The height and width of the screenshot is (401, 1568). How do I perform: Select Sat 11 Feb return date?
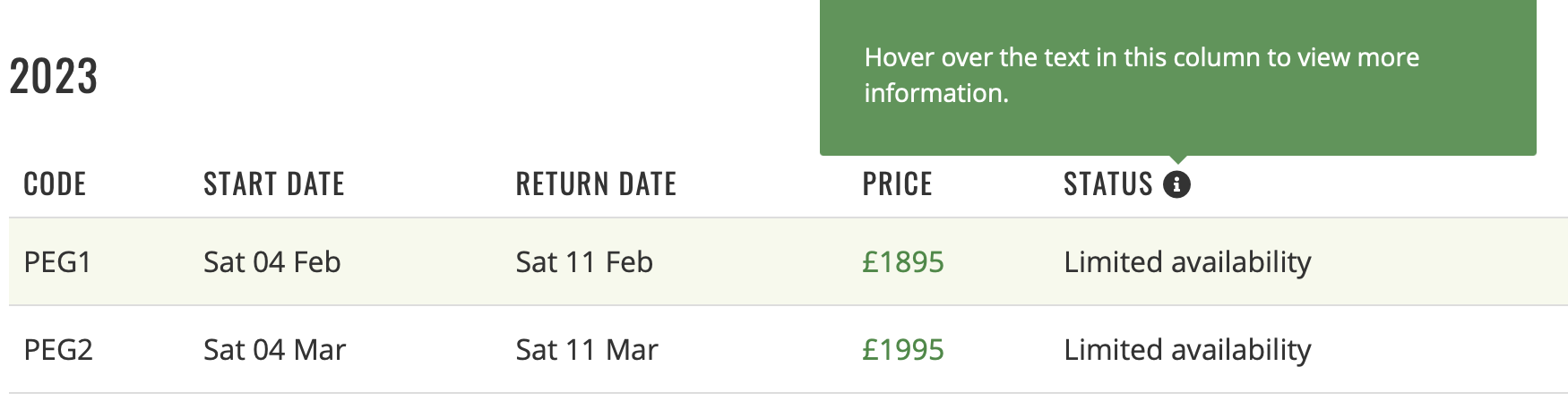[x=584, y=262]
